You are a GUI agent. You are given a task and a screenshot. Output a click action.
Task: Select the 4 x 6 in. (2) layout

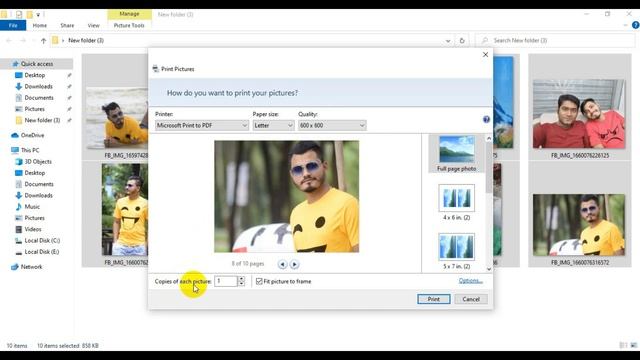click(456, 202)
